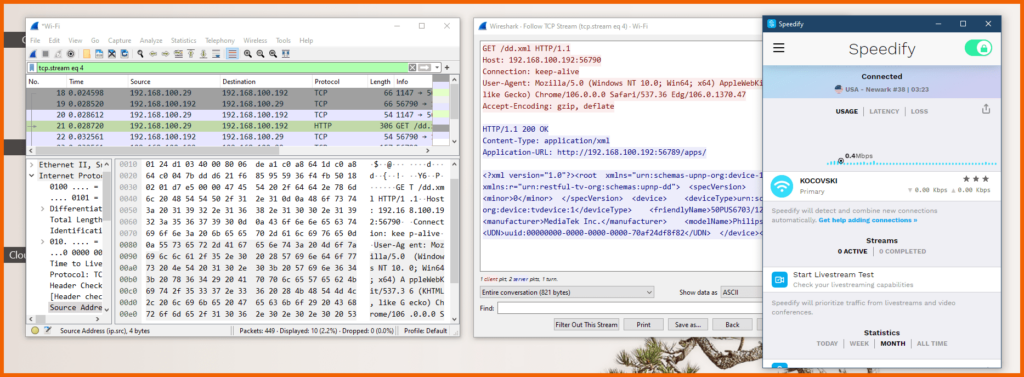Click Print in Follow TCP Stream window

tap(643, 324)
